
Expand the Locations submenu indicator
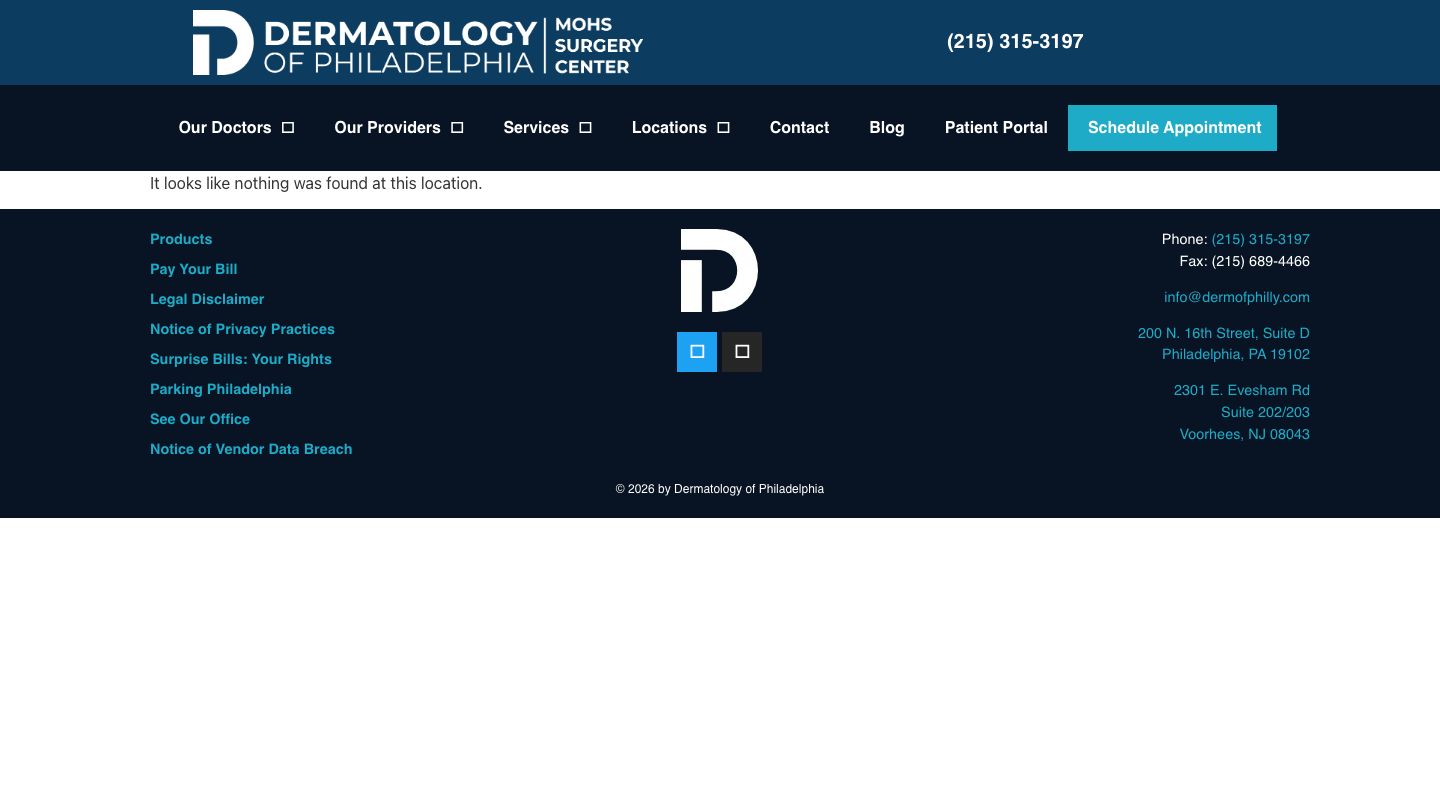click(x=723, y=127)
